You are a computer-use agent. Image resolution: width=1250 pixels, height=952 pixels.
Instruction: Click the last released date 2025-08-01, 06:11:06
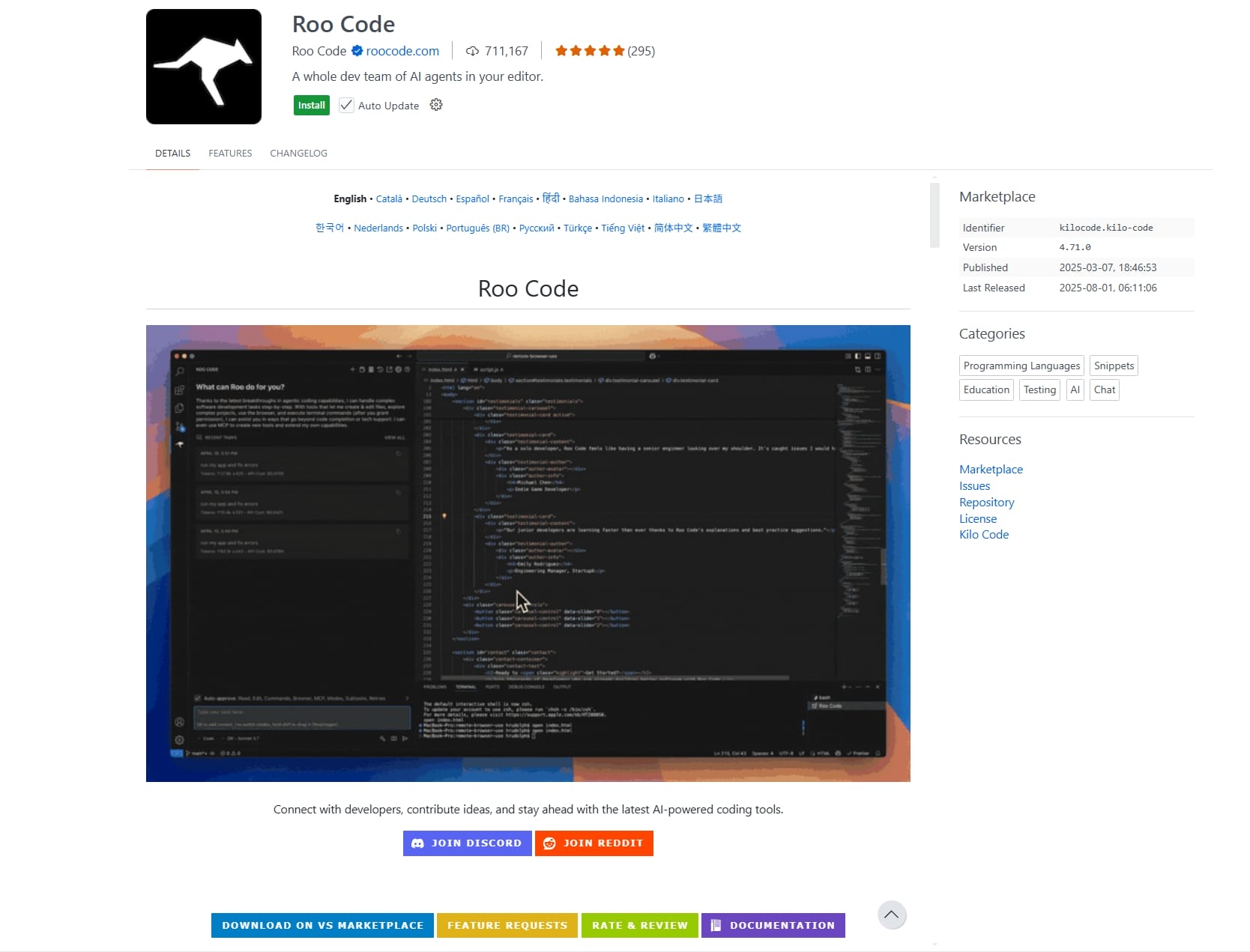(1108, 288)
